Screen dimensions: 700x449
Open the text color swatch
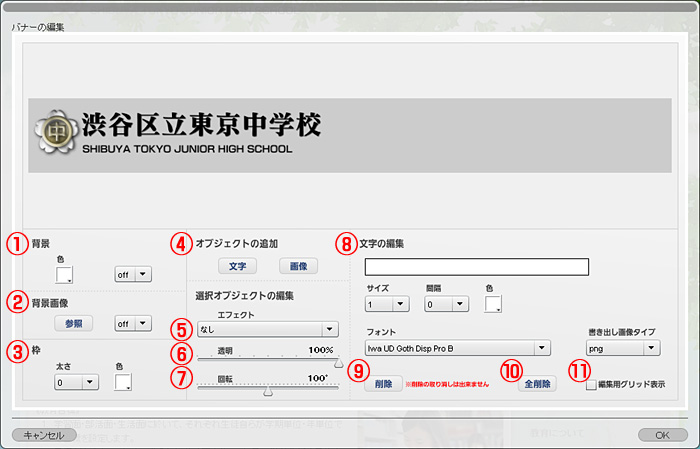tap(494, 304)
